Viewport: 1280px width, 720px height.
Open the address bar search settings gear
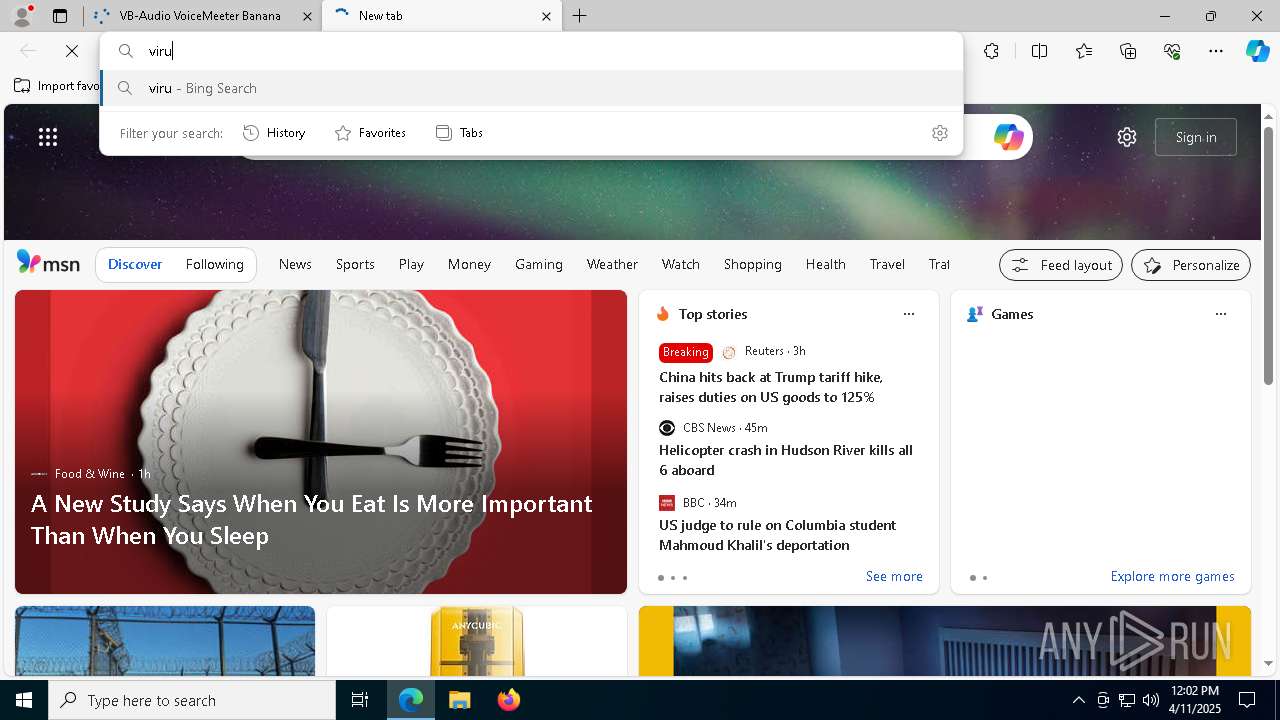click(940, 133)
